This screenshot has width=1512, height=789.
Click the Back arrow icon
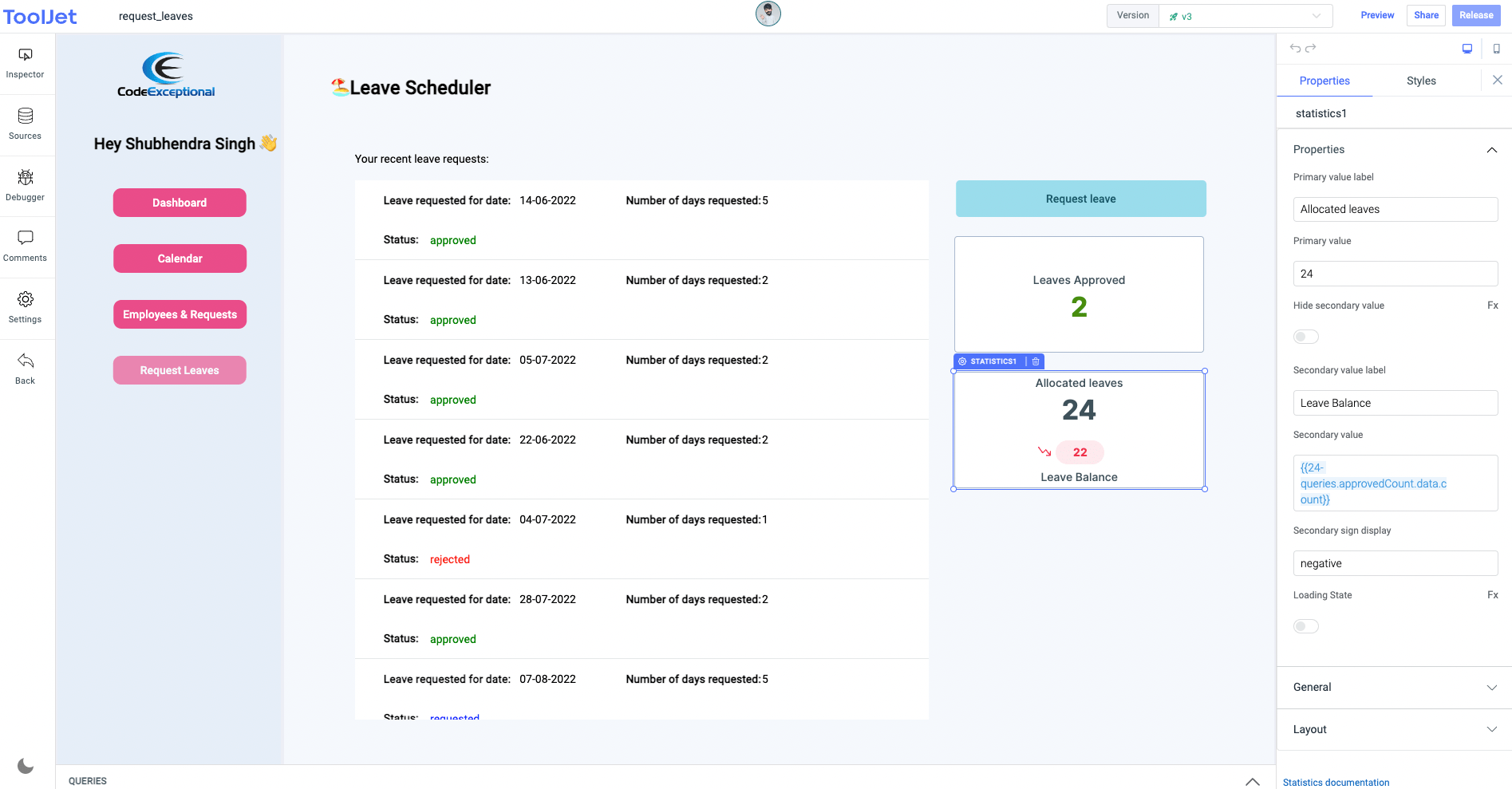(x=26, y=369)
